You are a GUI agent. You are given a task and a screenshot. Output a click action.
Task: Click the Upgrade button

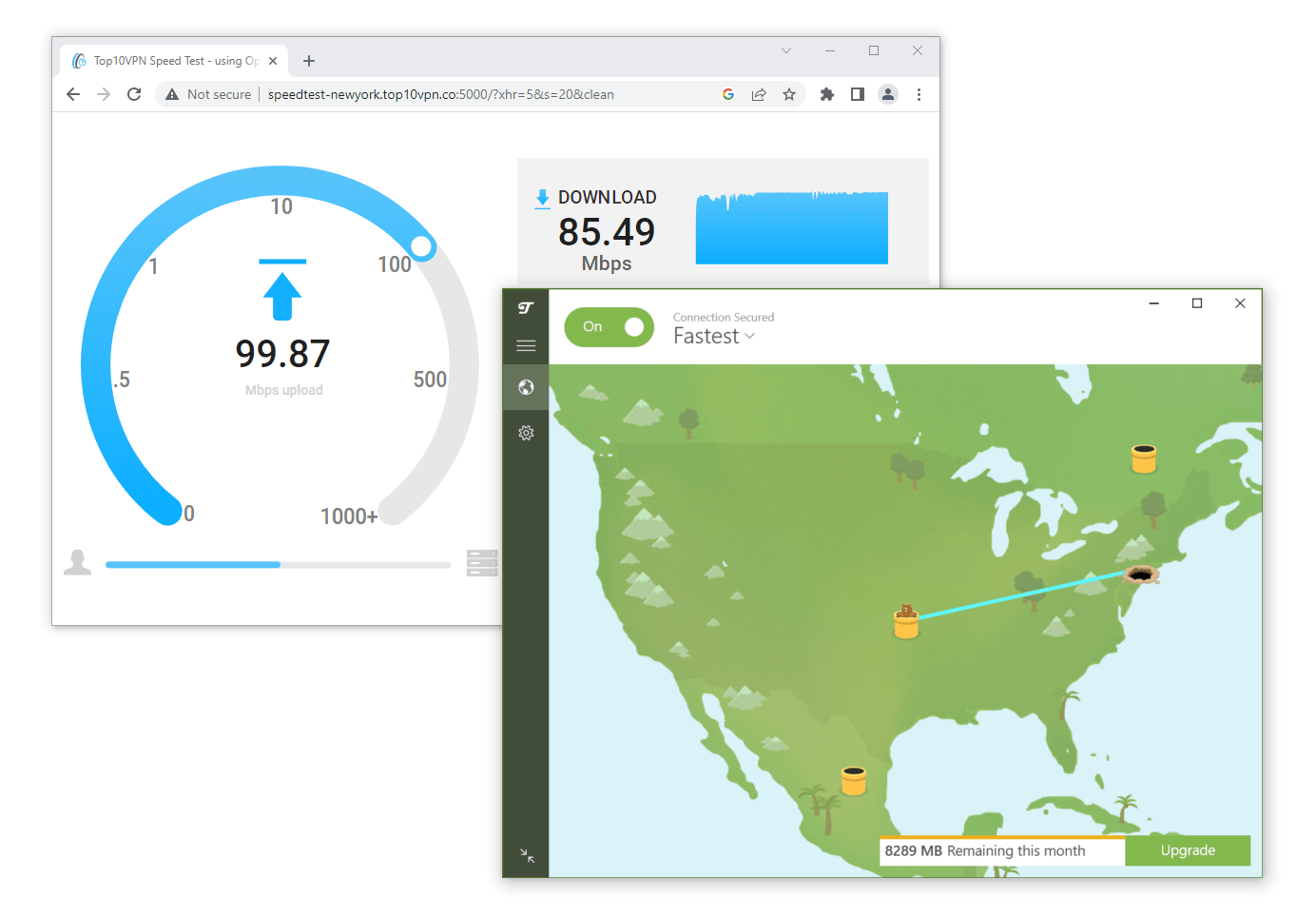point(1188,850)
